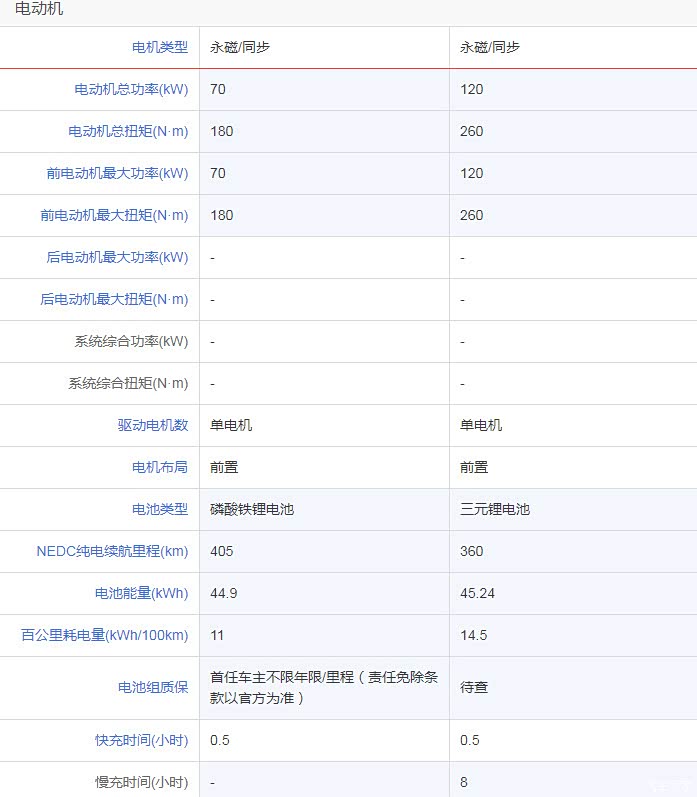Viewport: 697px width, 797px height.
Task: Open the 后电动机最大扭矩(N·m) link
Action: click(114, 299)
